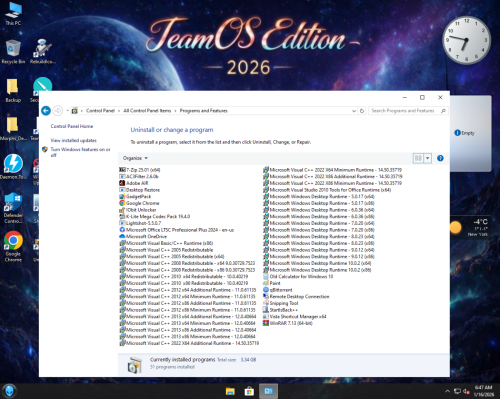Open recent locations dropdown arrow
This screenshot has width=500, height=399.
click(x=67, y=111)
